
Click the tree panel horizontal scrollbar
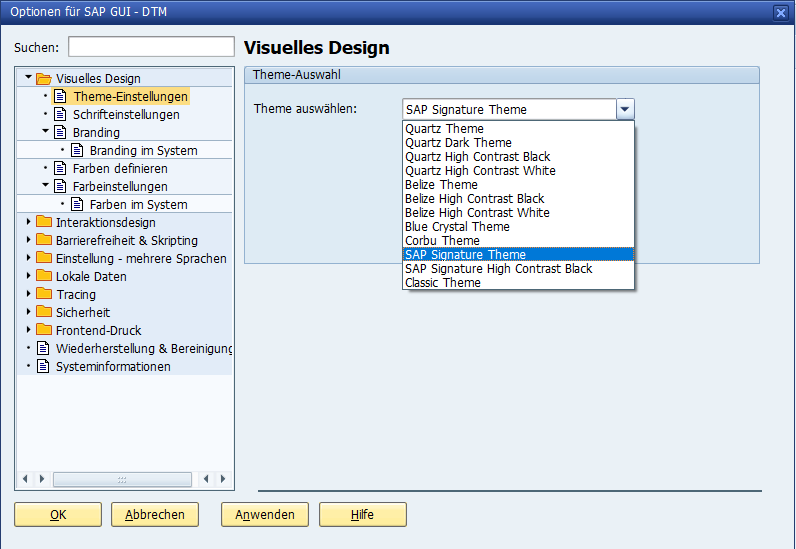click(x=122, y=479)
